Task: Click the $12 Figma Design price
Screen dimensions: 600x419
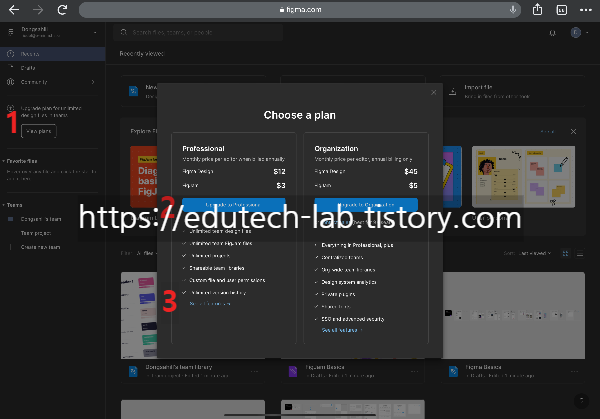Action: pos(279,171)
